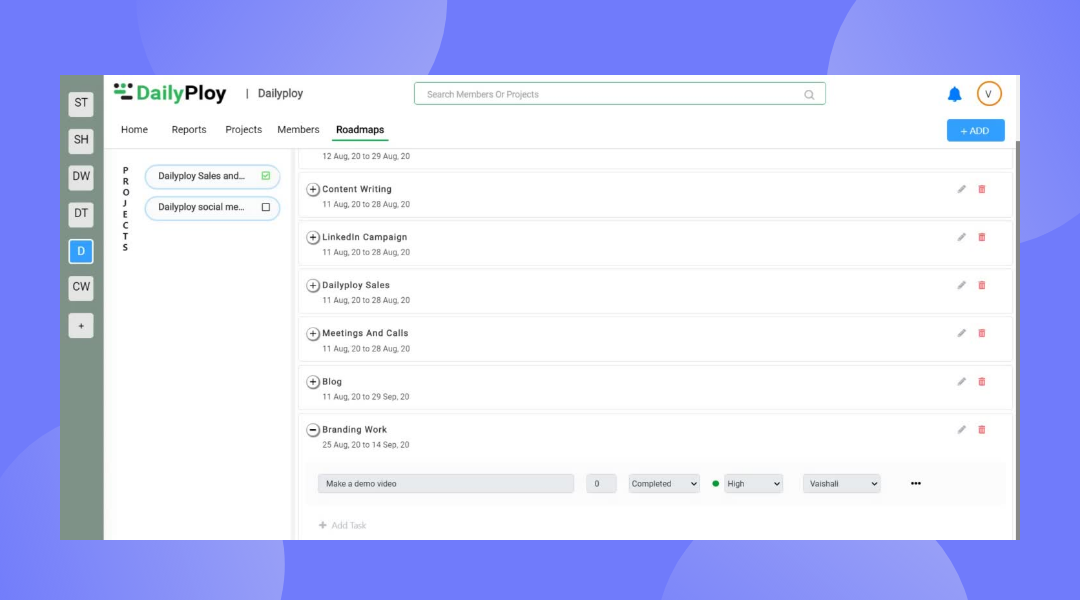Delete the LinkedIn Campaign roadmap
This screenshot has height=600, width=1080.
982,238
